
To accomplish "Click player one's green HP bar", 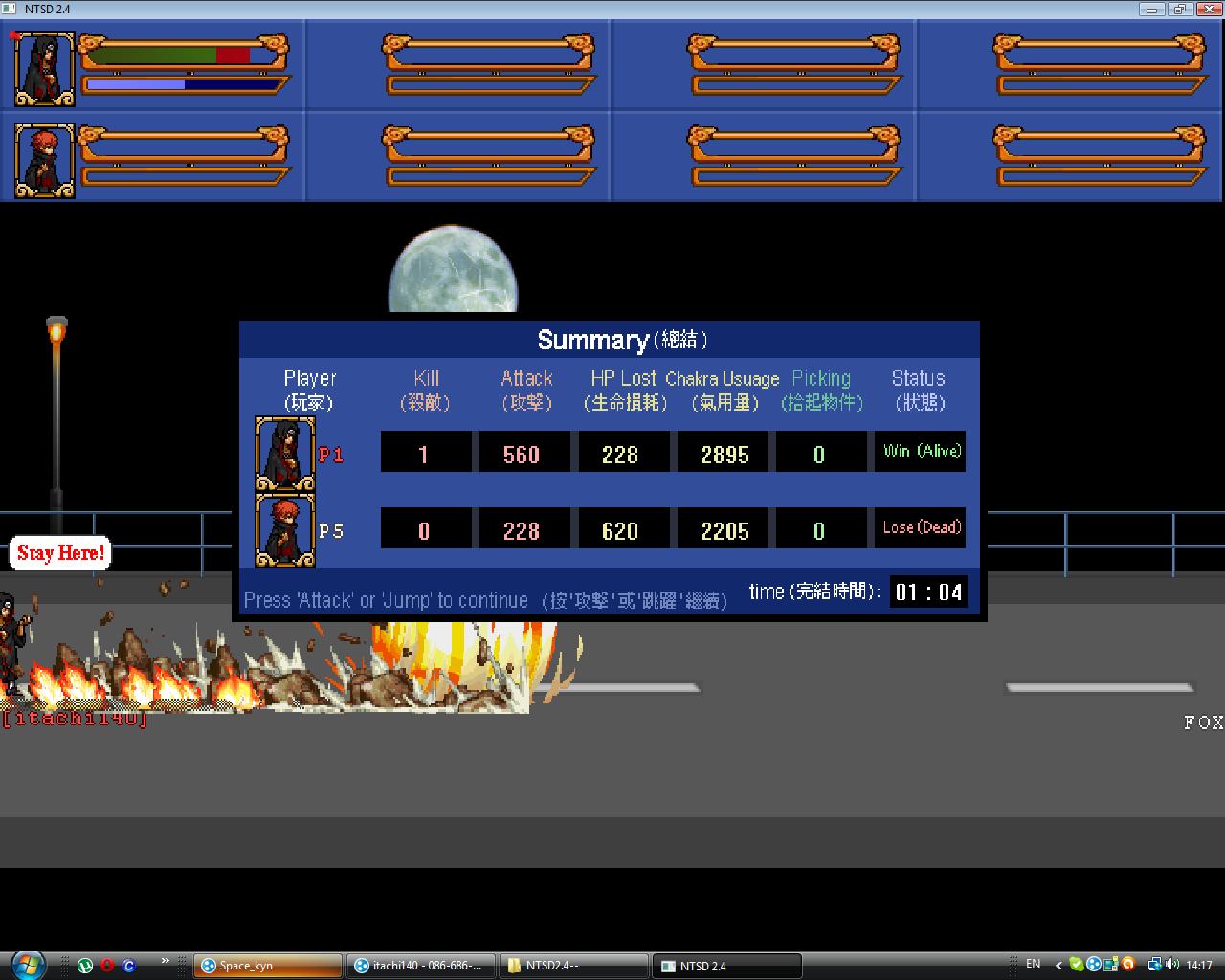I will [151, 56].
